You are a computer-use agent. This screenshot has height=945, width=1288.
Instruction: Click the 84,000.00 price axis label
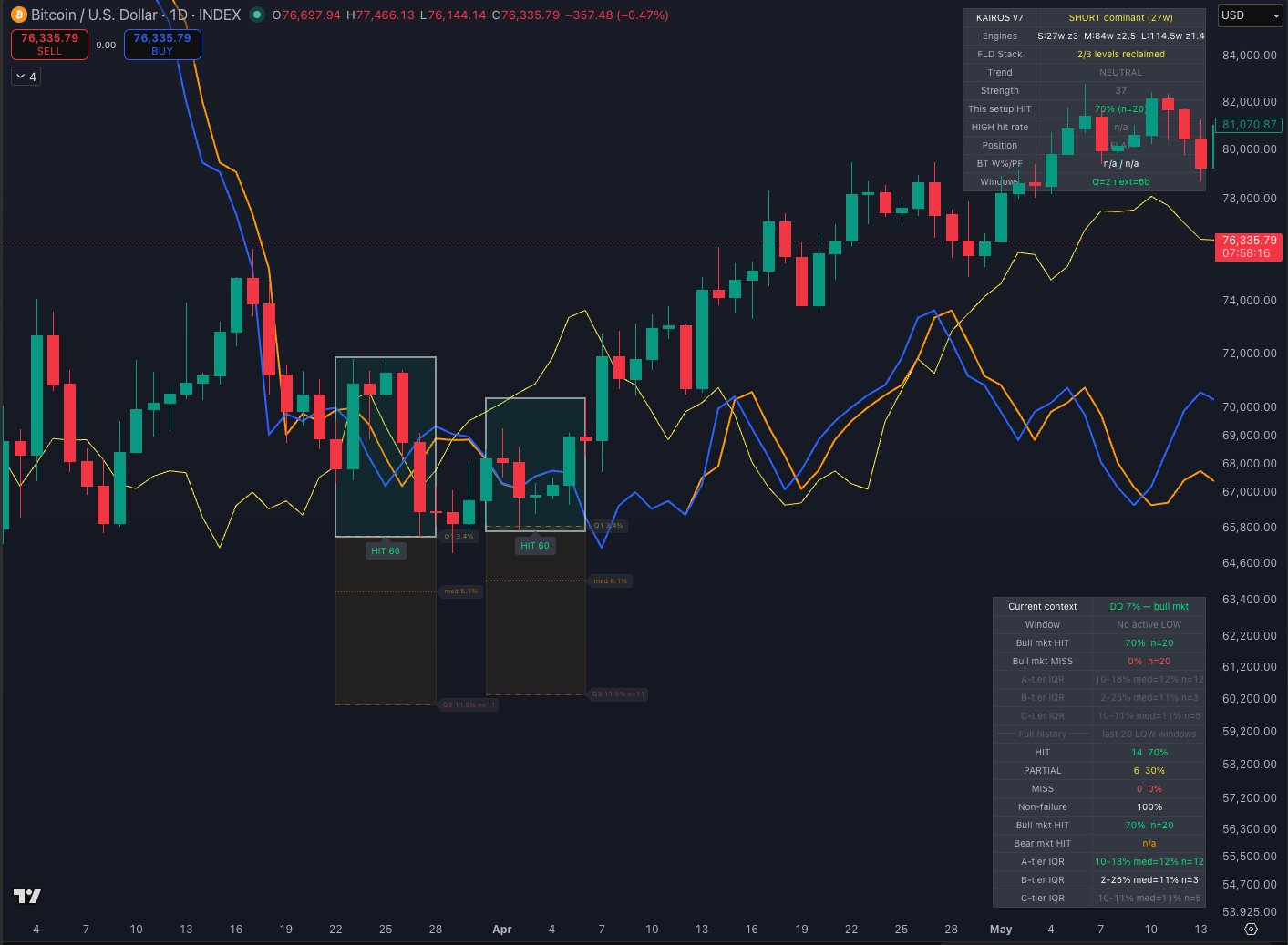[x=1249, y=56]
